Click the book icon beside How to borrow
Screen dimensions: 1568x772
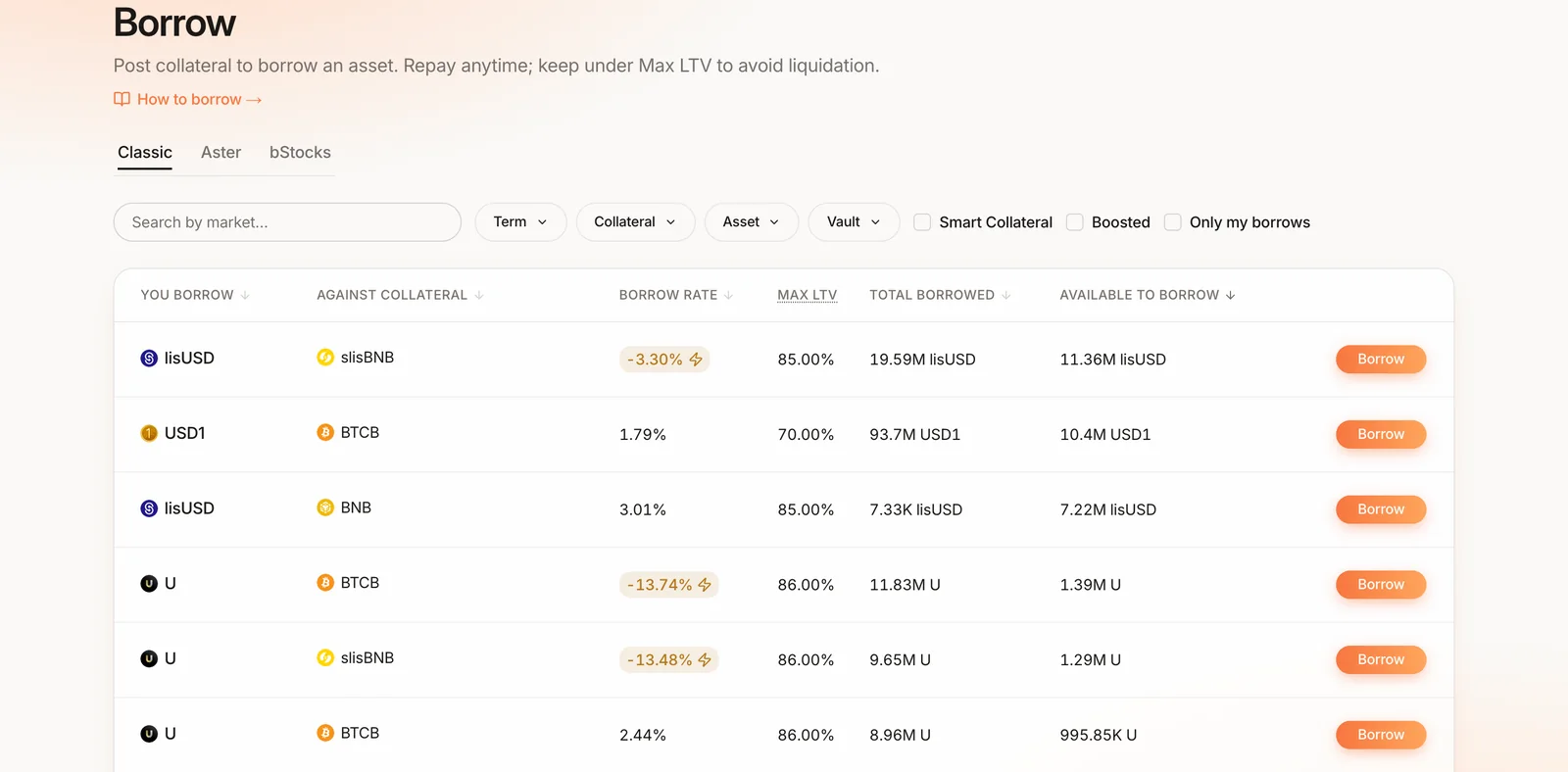click(122, 99)
